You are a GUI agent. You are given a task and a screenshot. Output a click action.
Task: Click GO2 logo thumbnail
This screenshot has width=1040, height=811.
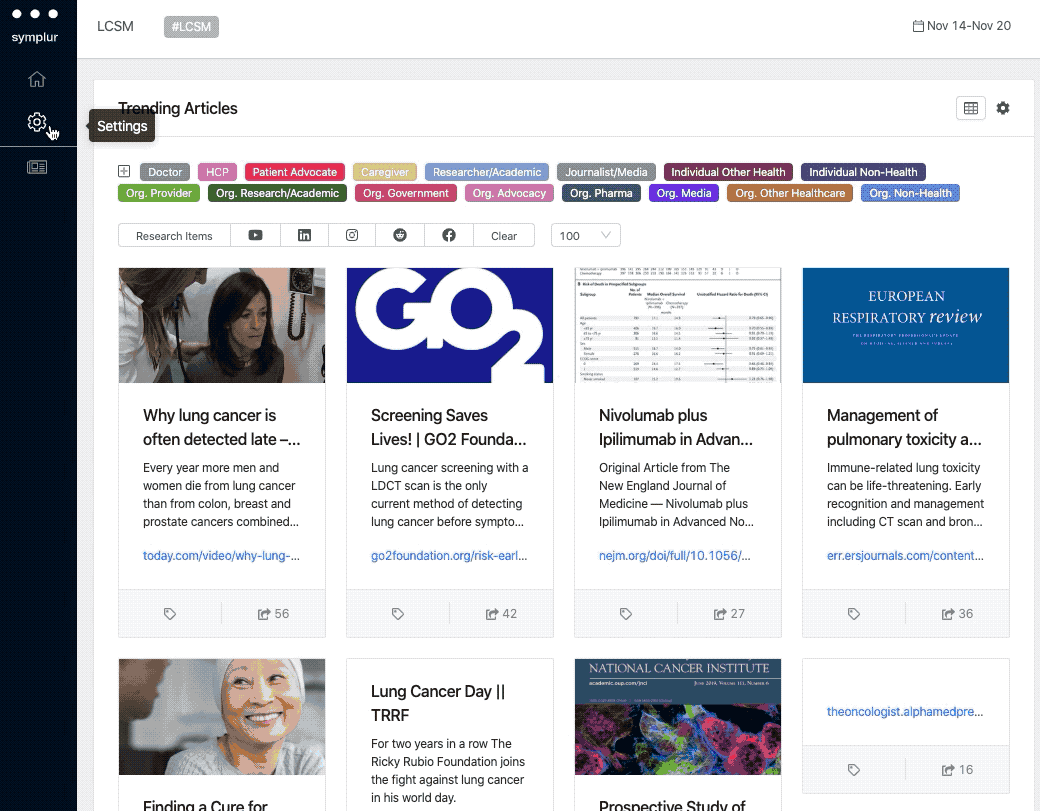450,325
